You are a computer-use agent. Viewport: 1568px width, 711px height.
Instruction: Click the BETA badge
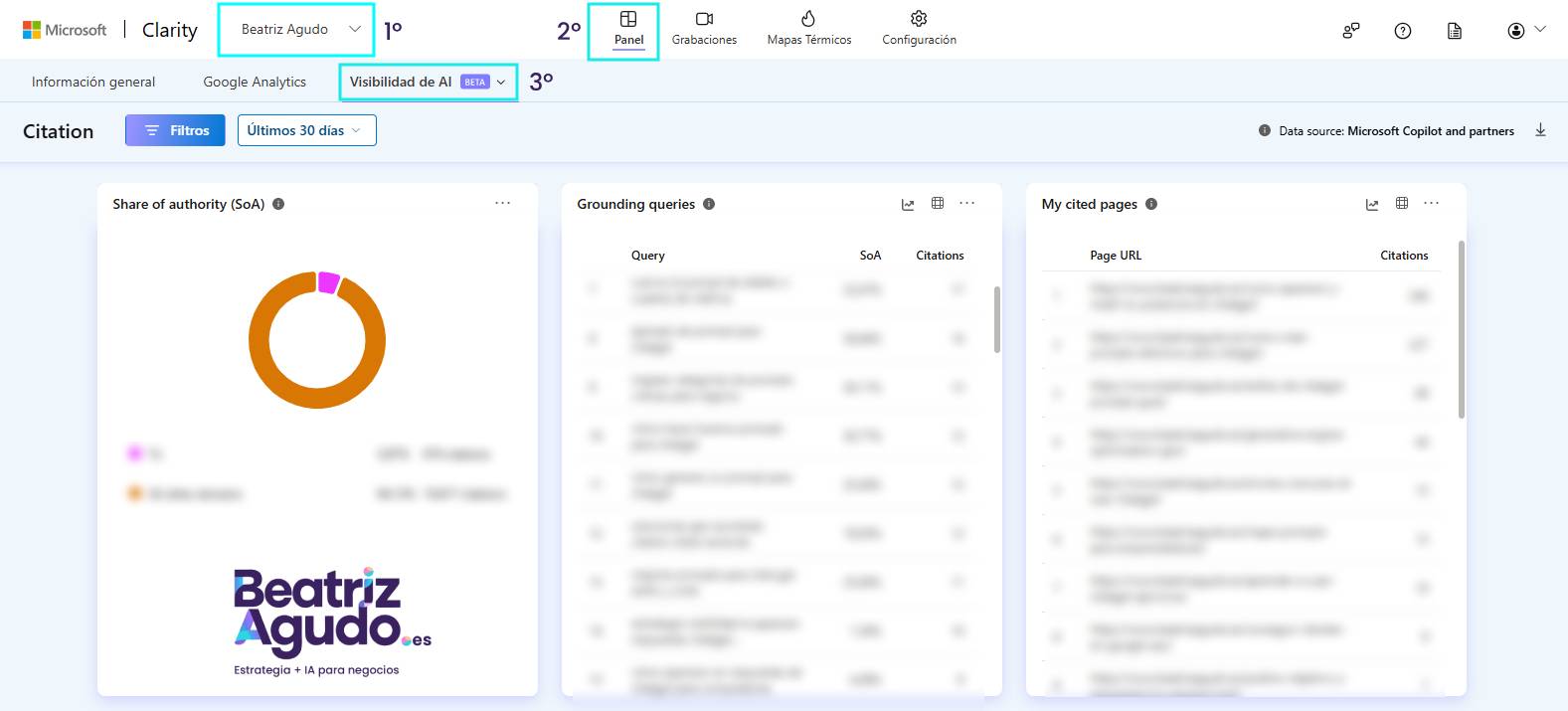click(475, 82)
